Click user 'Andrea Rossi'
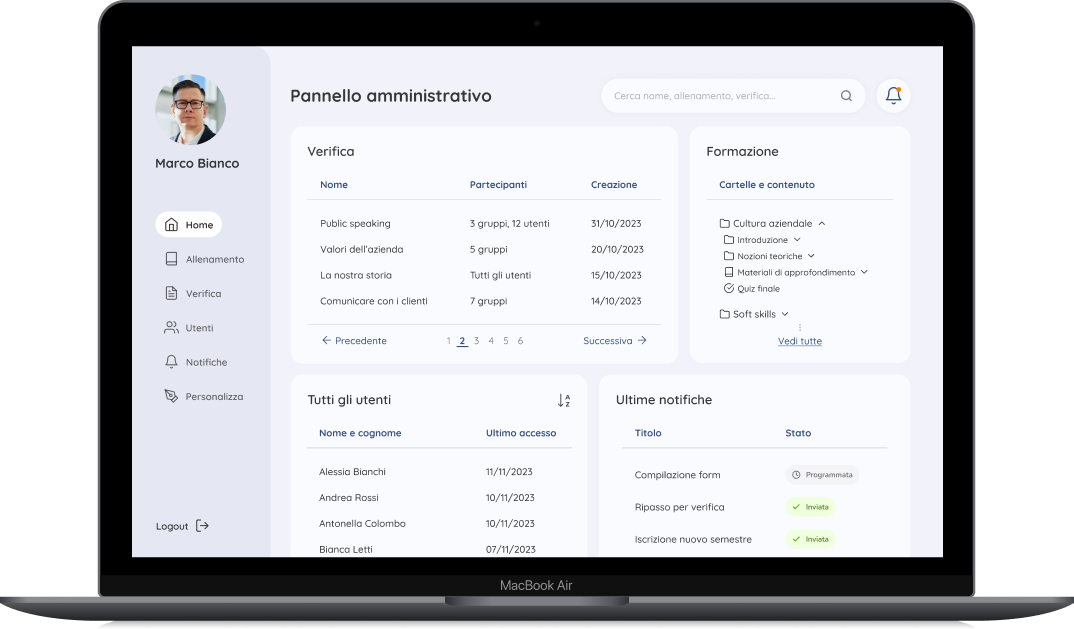 [x=349, y=497]
